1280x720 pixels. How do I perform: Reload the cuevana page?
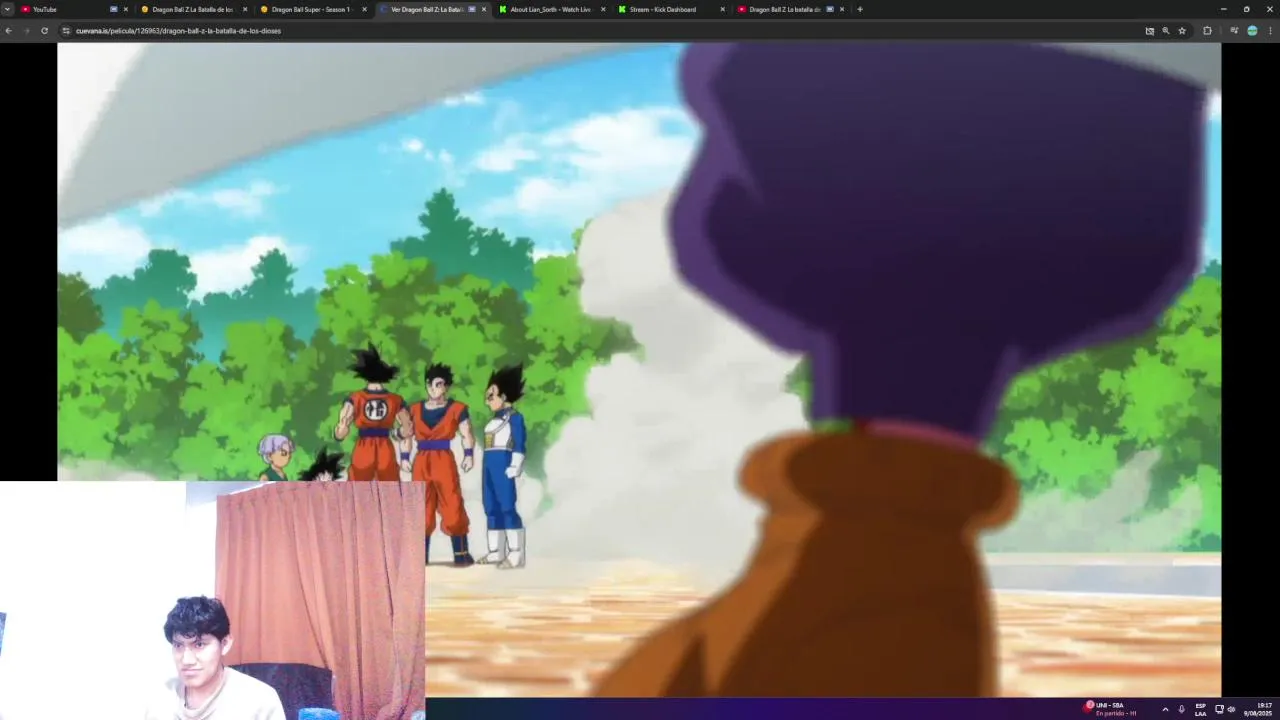click(44, 31)
